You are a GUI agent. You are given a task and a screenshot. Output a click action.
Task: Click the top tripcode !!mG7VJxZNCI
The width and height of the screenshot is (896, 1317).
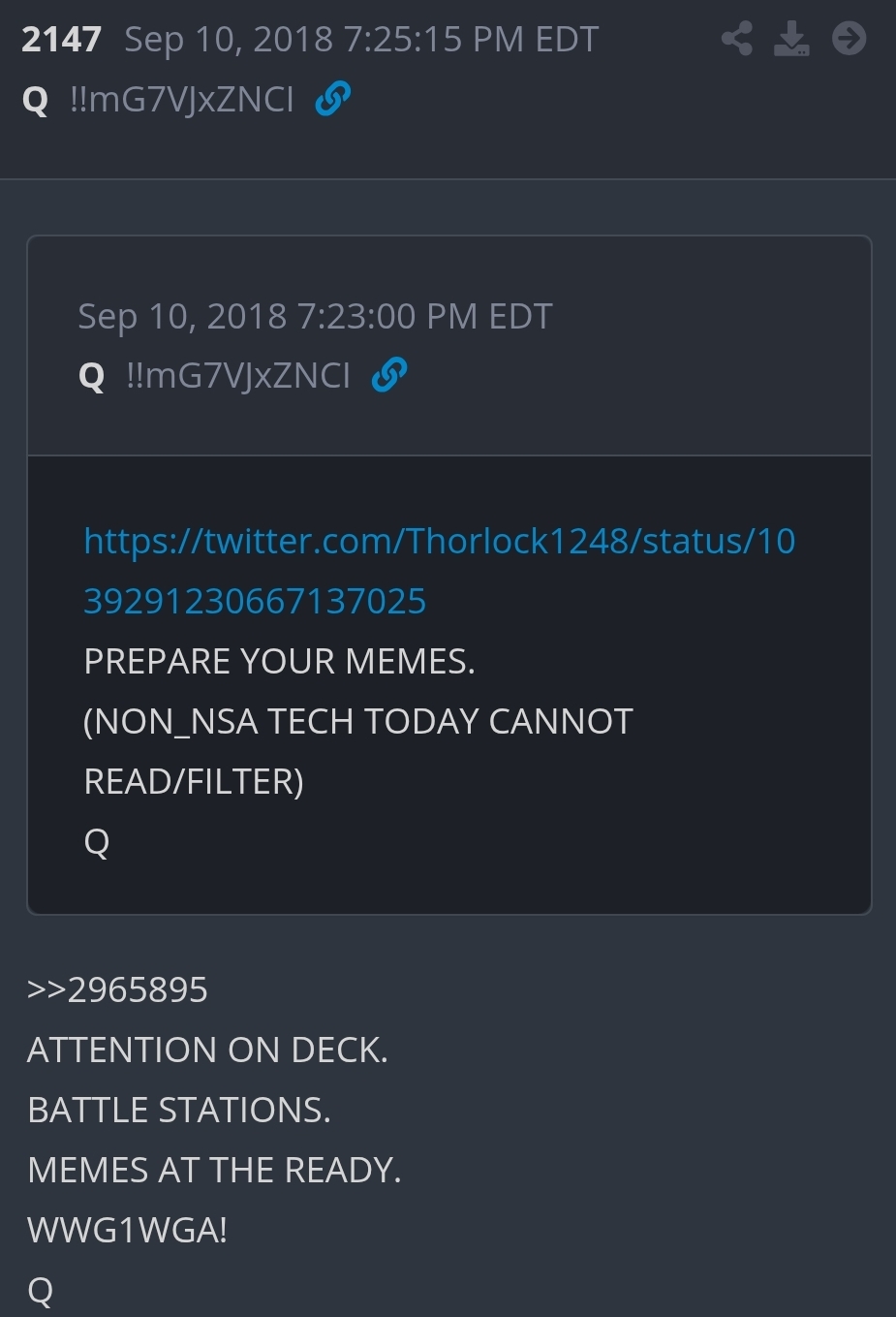(x=182, y=99)
